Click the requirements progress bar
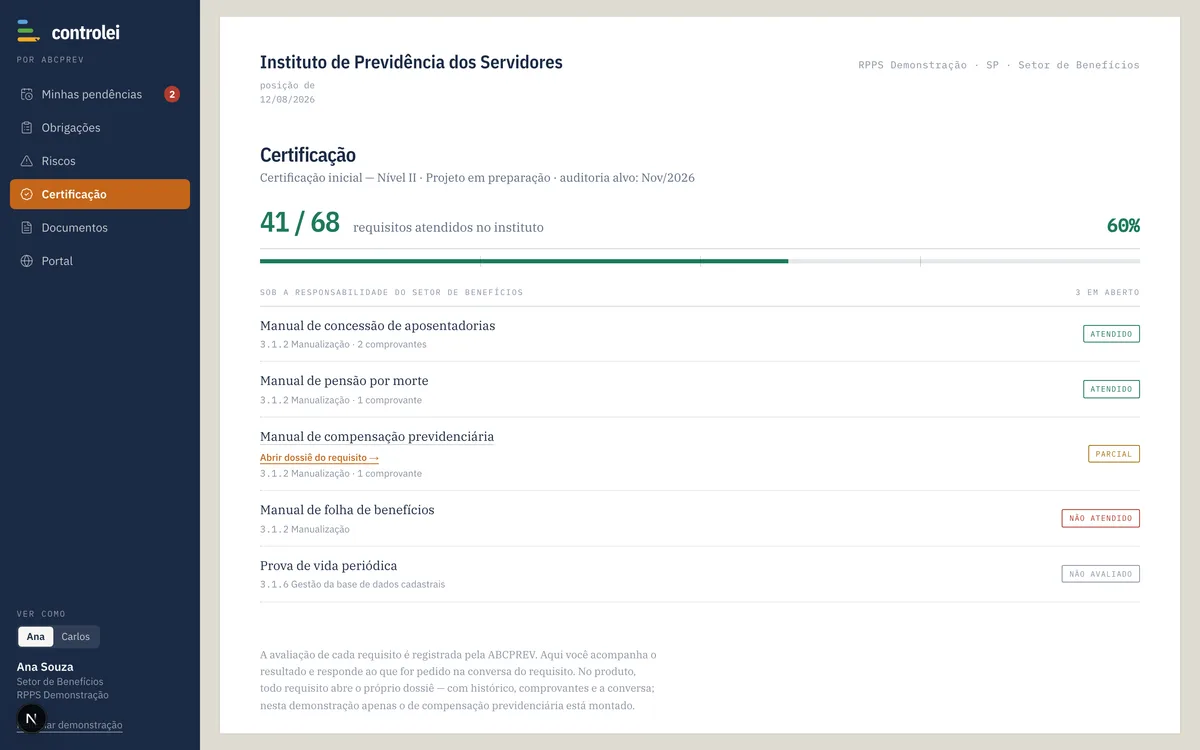Screen dimensions: 1200x750 point(700,261)
